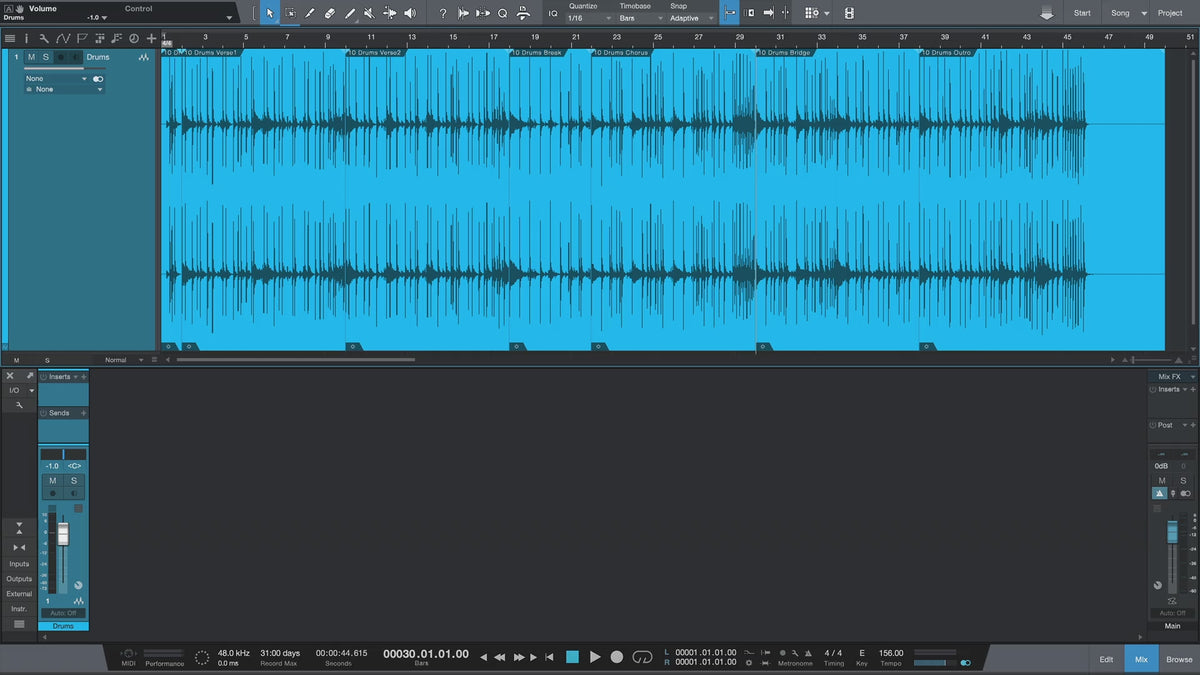Select the Arrow tool in toolbar
Viewport: 1200px width, 675px height.
(x=270, y=13)
